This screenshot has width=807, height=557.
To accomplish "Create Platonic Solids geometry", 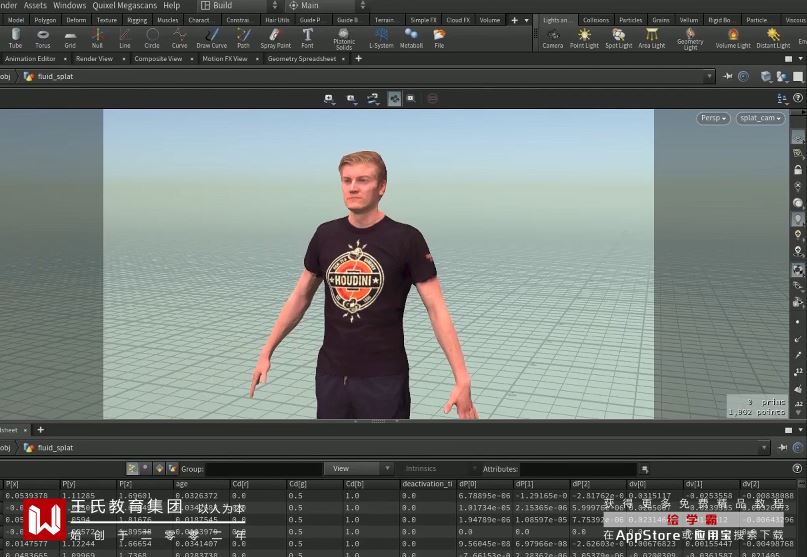I will (x=344, y=39).
